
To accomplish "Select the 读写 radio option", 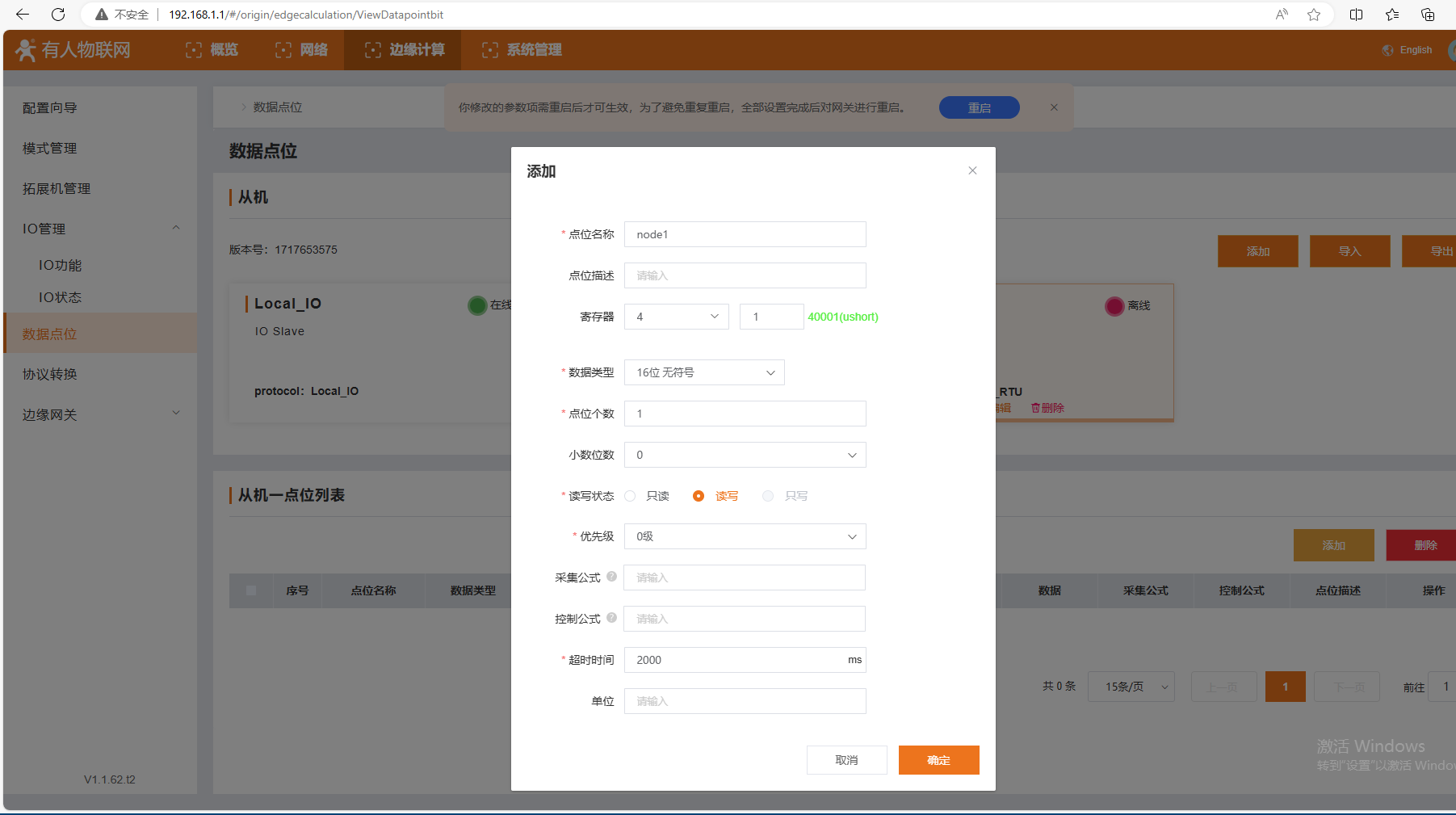I will point(699,496).
